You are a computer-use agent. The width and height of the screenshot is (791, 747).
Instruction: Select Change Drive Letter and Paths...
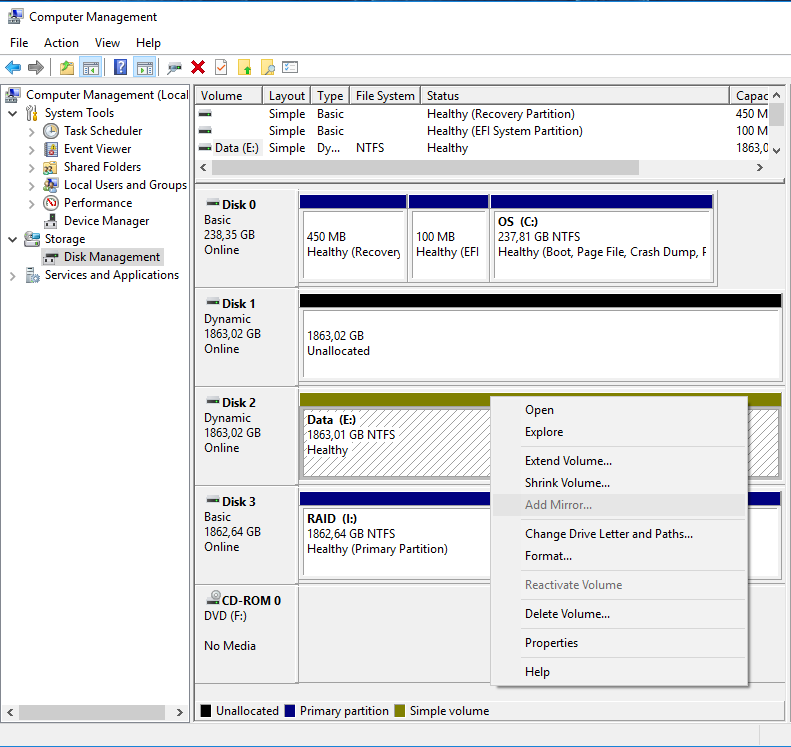619,534
